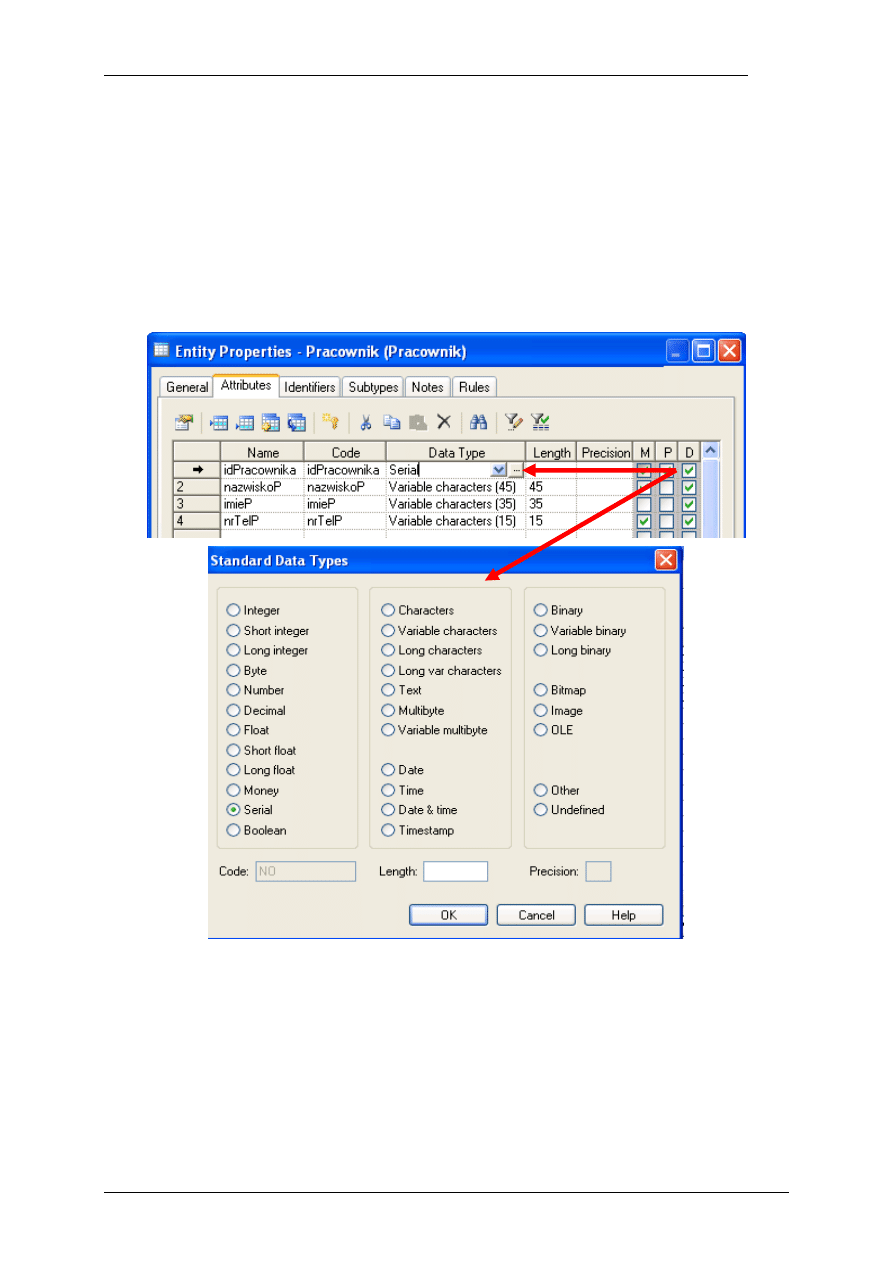Viewport: 893px width, 1263px height.
Task: Select the Timestamp radio button
Action: [x=388, y=830]
